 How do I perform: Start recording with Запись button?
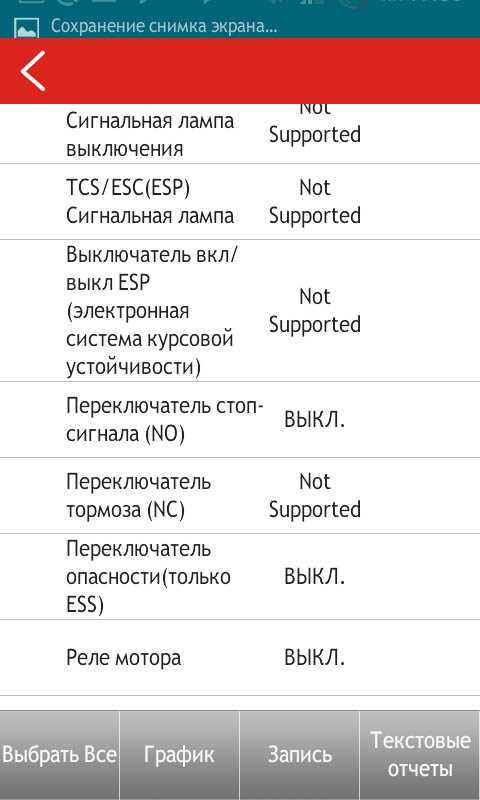[x=299, y=755]
